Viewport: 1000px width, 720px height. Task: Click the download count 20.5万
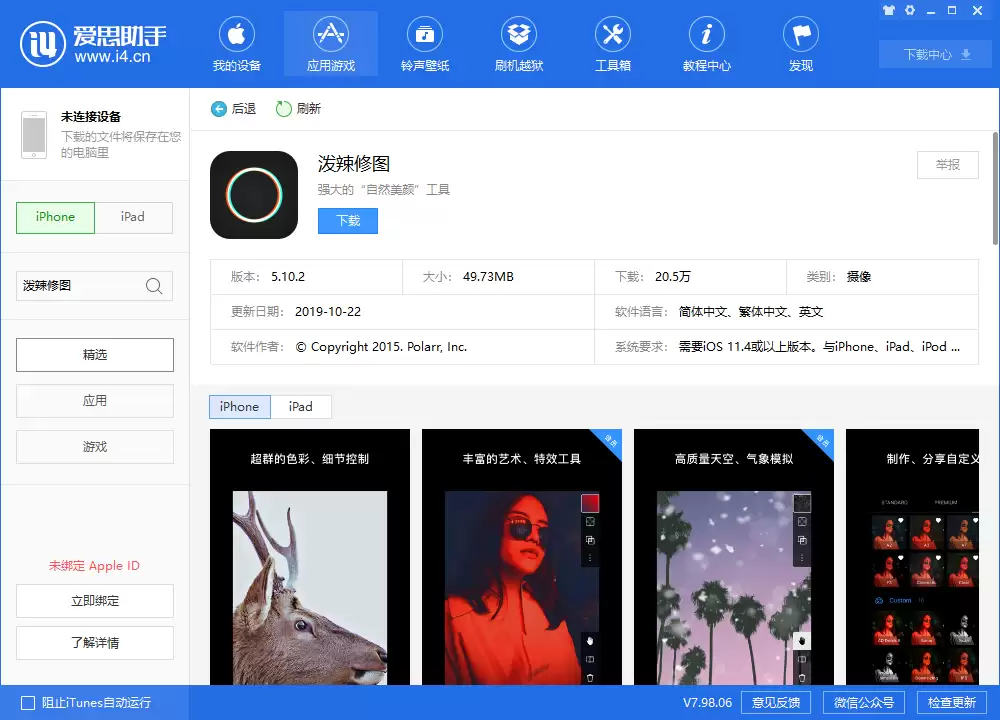(x=673, y=277)
